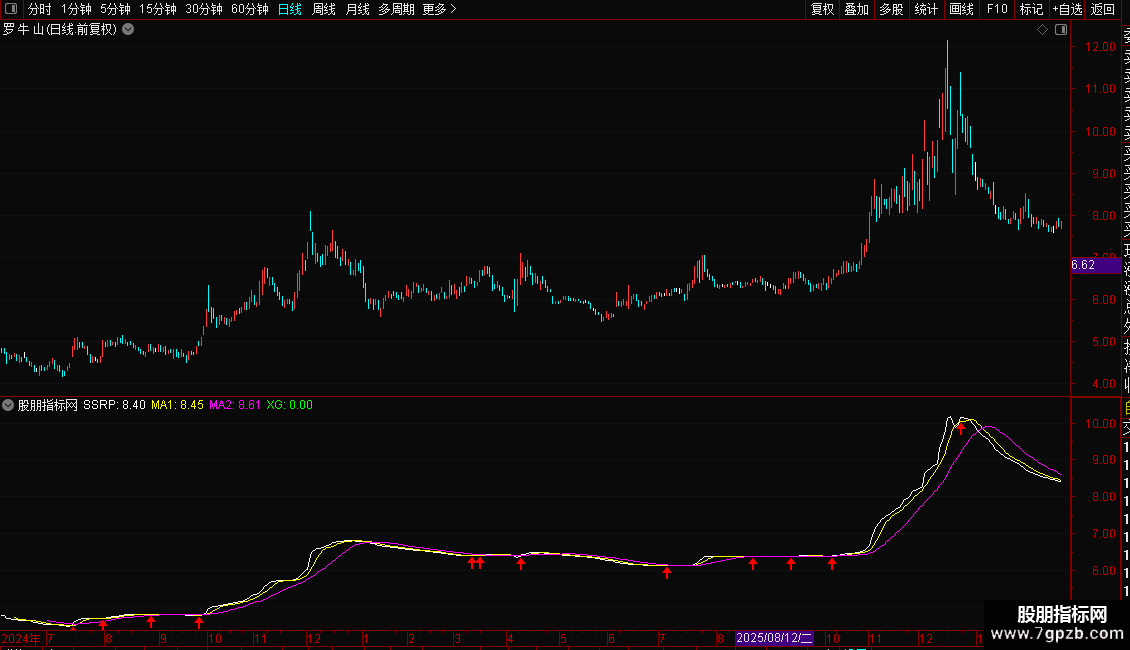Click the SSRP: 8.40 legend value

point(114,405)
